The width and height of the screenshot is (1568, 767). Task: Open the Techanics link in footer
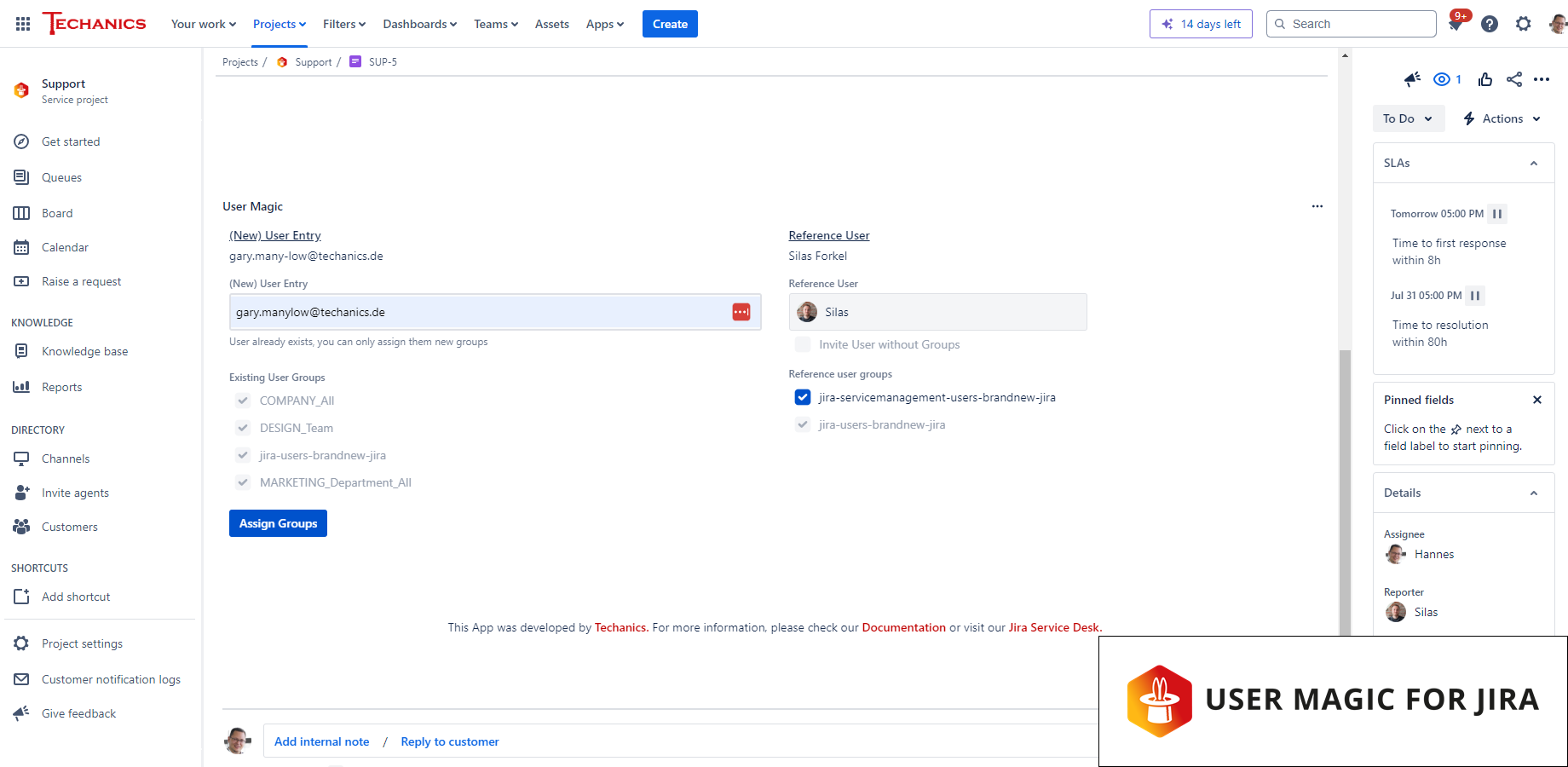[x=621, y=627]
